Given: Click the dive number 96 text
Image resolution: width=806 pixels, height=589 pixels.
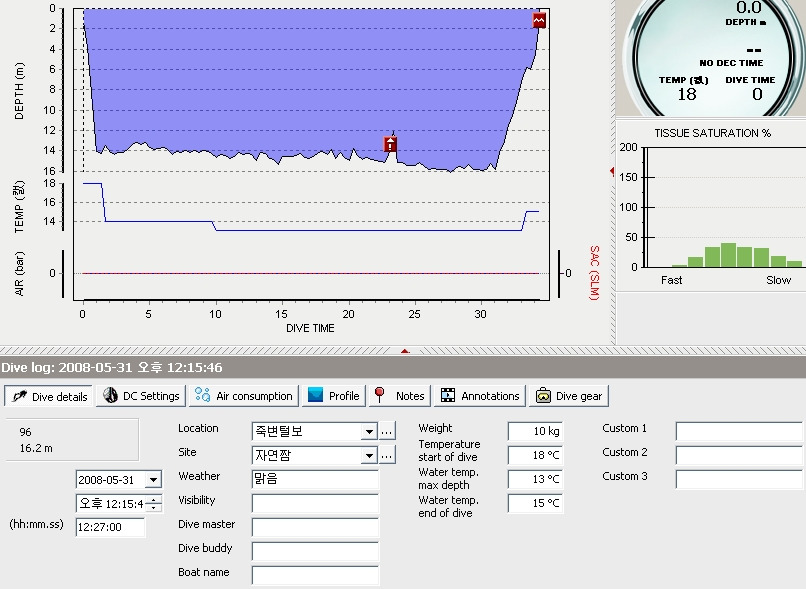Looking at the screenshot, I should click(x=26, y=432).
